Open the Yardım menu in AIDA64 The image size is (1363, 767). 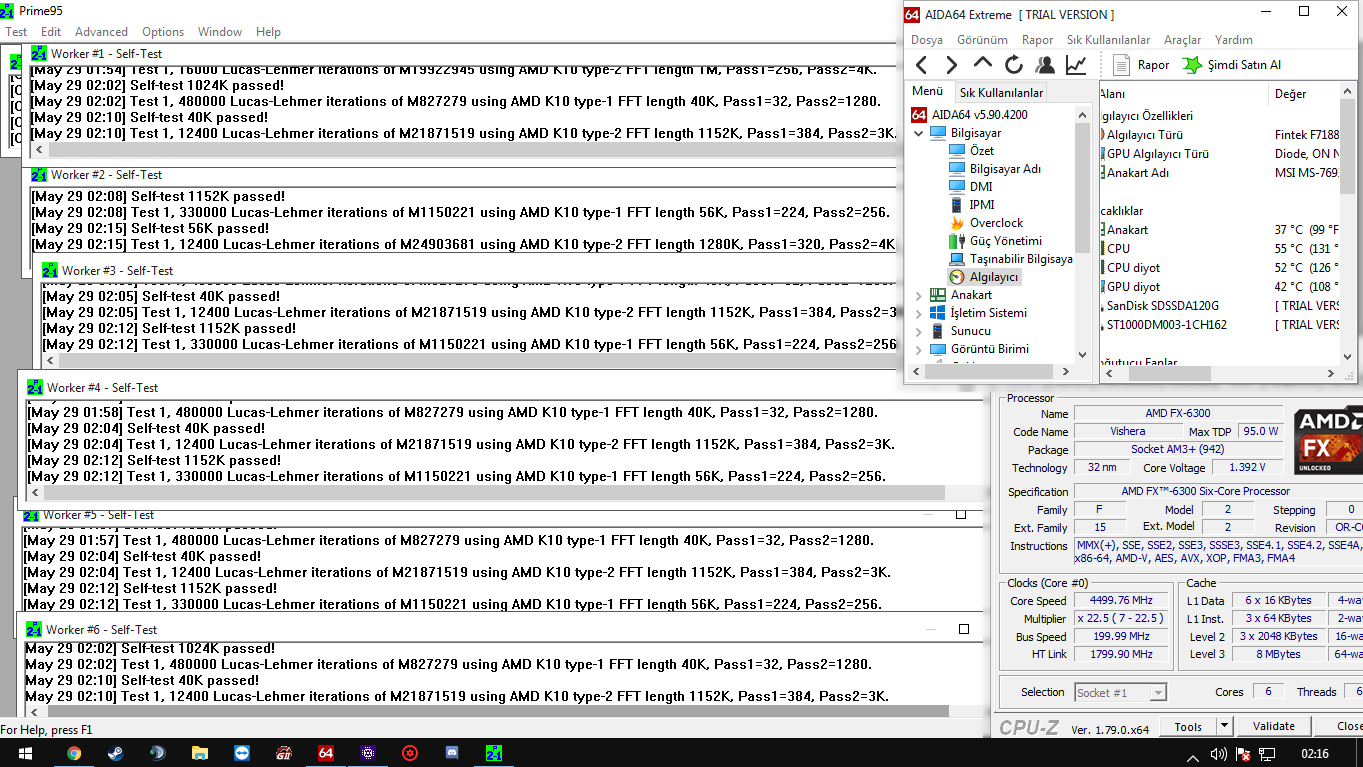[1234, 40]
